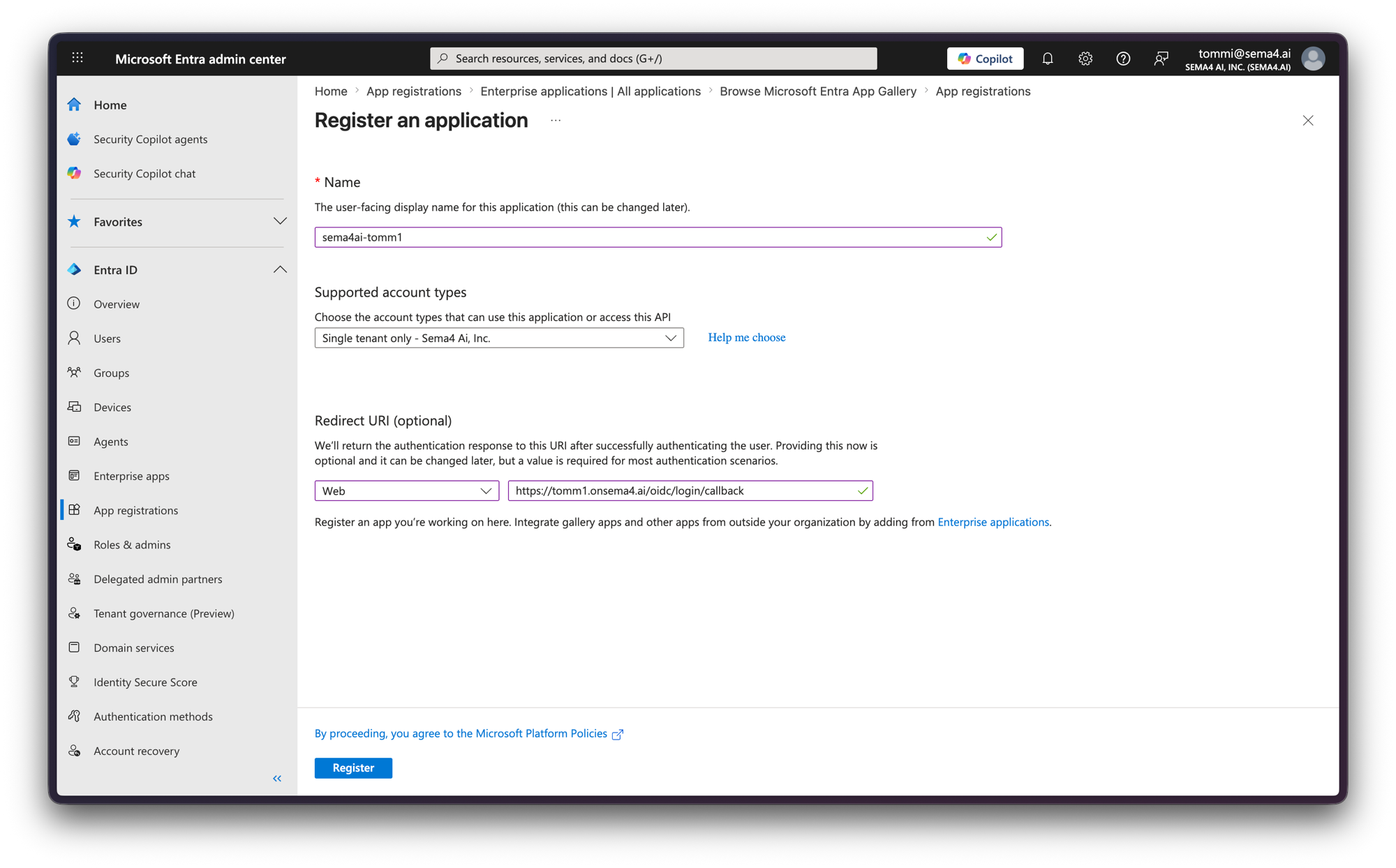Click the application Name input field

(x=658, y=237)
